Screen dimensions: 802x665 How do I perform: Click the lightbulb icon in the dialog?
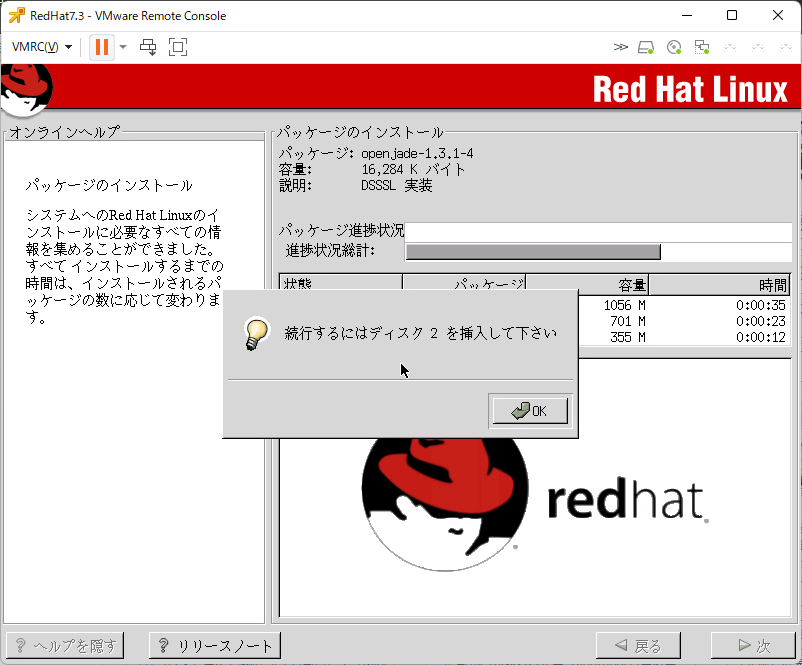click(256, 334)
